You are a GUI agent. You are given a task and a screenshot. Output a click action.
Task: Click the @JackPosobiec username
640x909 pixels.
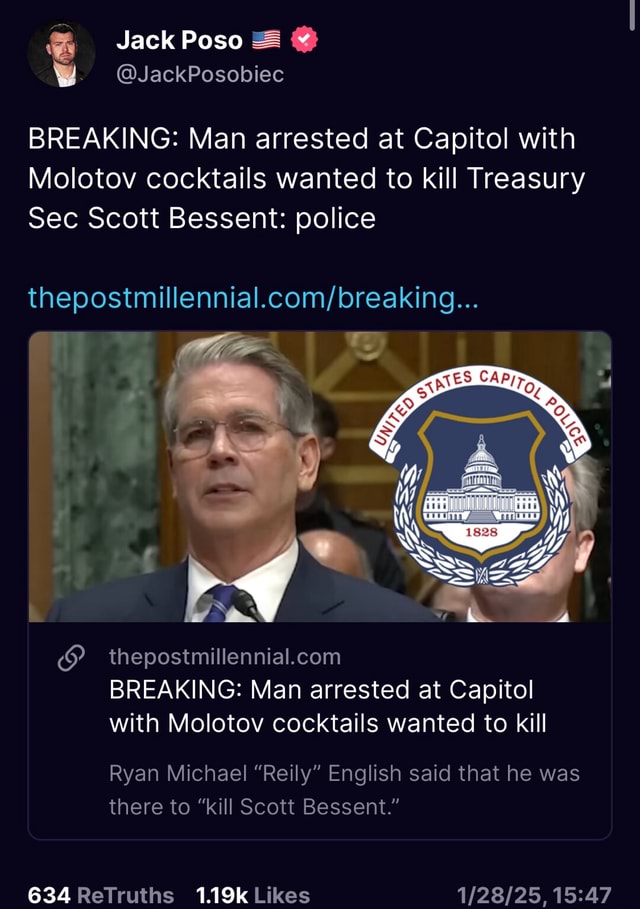(x=198, y=71)
